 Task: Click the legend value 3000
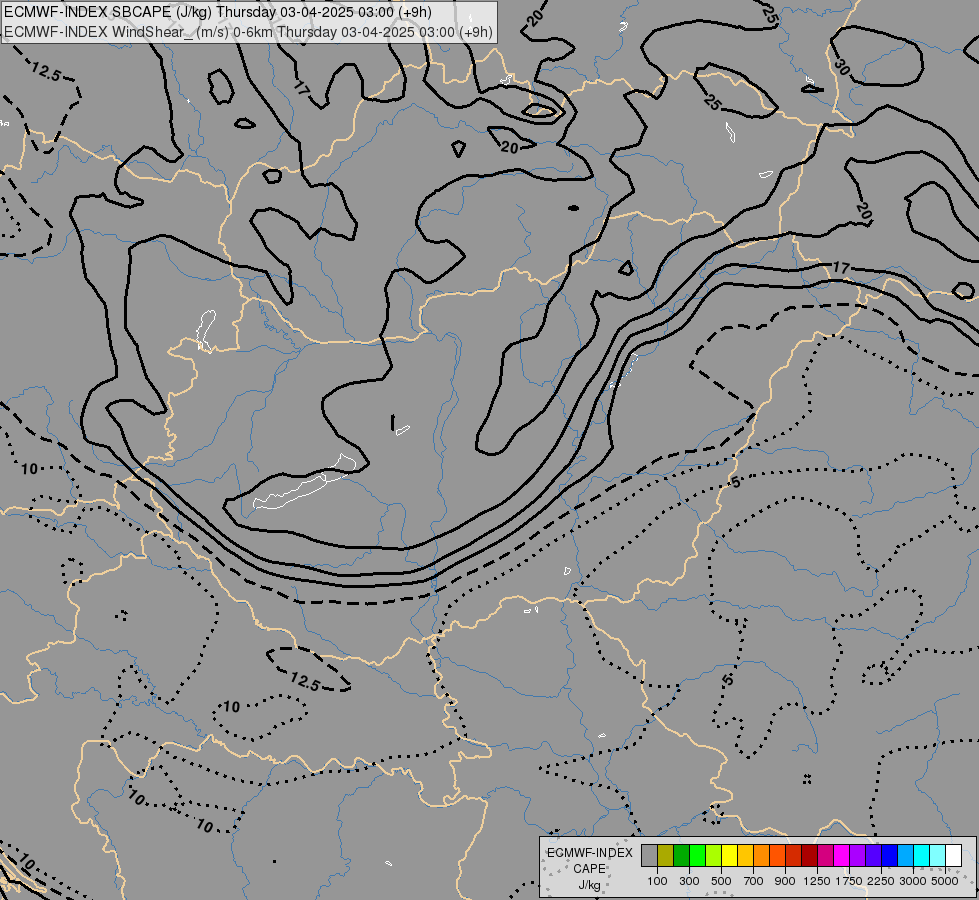(913, 881)
